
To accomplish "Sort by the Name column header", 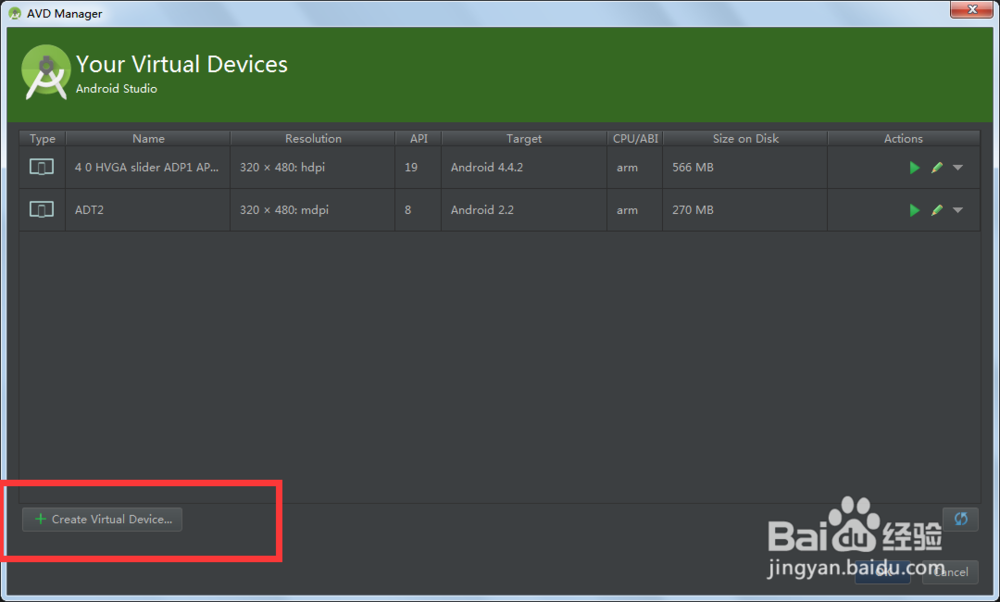I will click(148, 138).
